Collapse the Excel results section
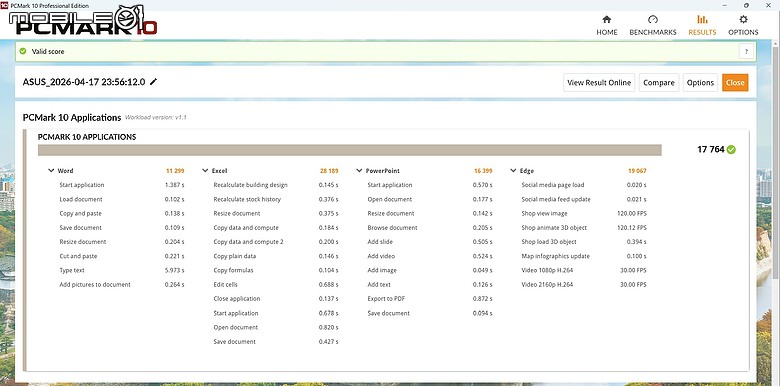780x386 pixels. tap(205, 171)
